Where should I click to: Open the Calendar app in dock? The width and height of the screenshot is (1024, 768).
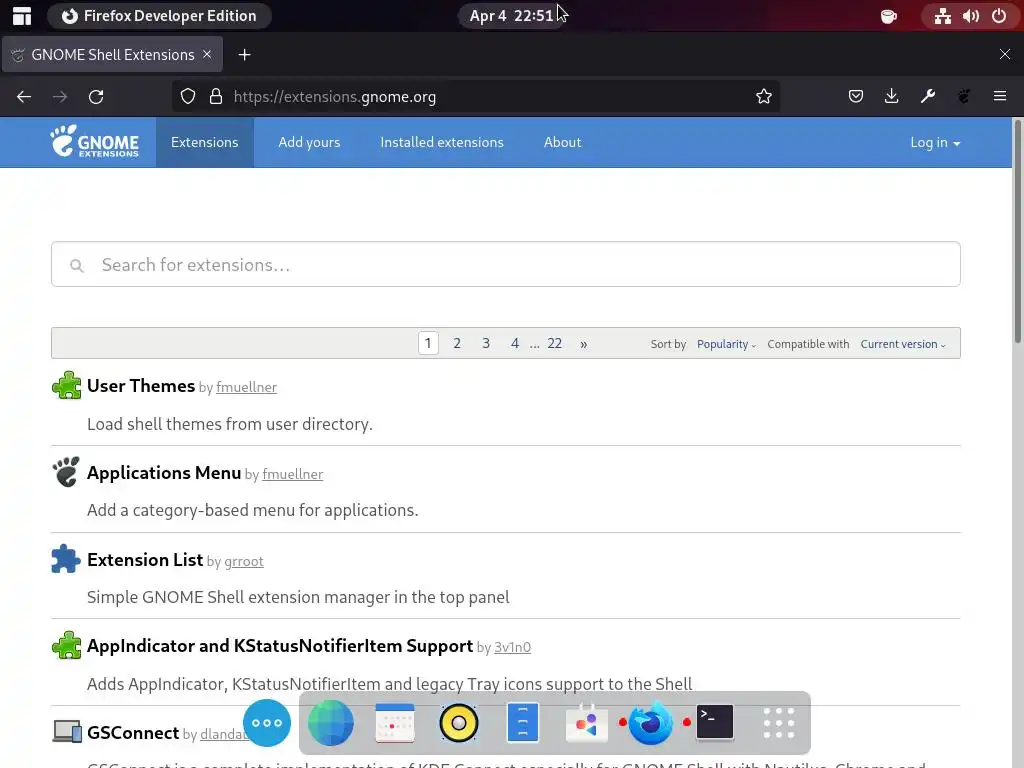[x=394, y=723]
